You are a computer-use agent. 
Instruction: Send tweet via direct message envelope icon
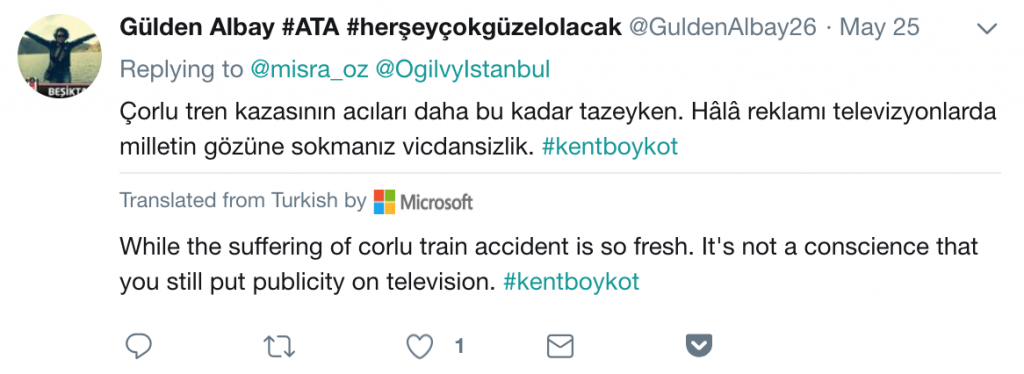tap(560, 347)
